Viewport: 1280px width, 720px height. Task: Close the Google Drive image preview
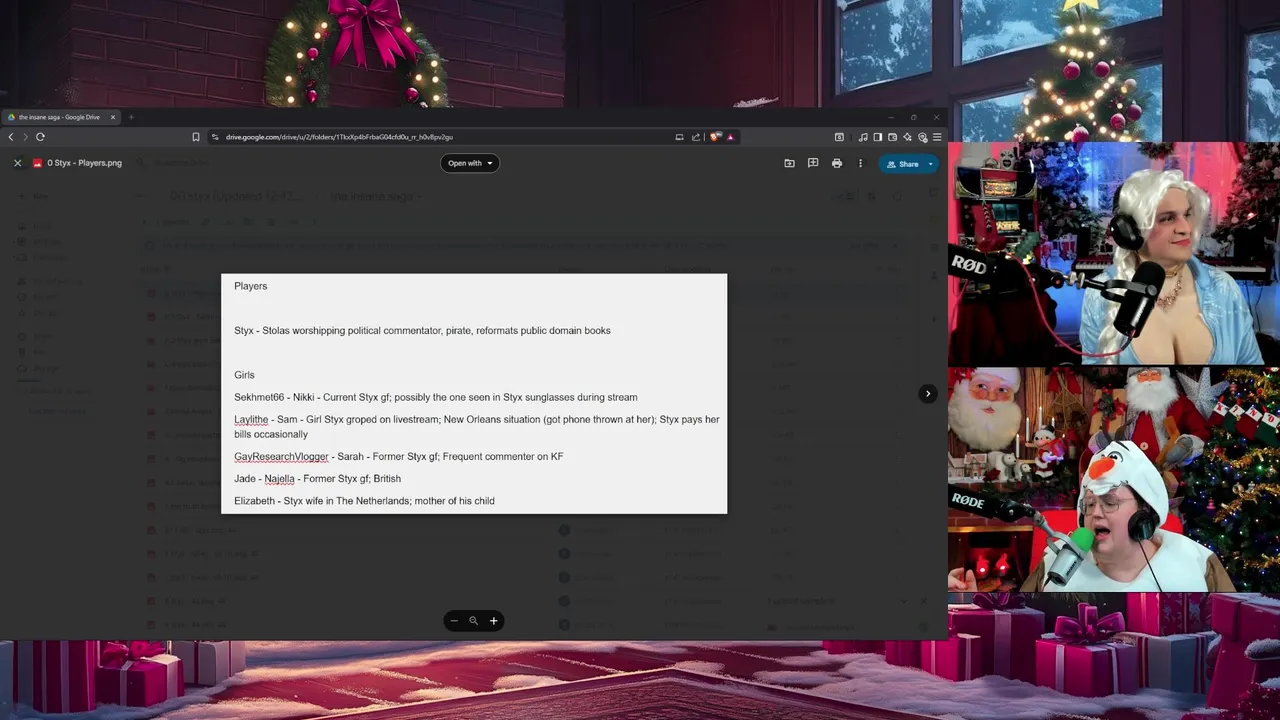click(x=17, y=163)
